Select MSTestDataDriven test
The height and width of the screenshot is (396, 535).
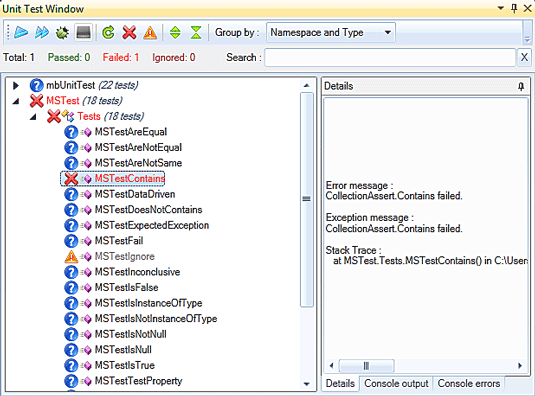pos(135,194)
